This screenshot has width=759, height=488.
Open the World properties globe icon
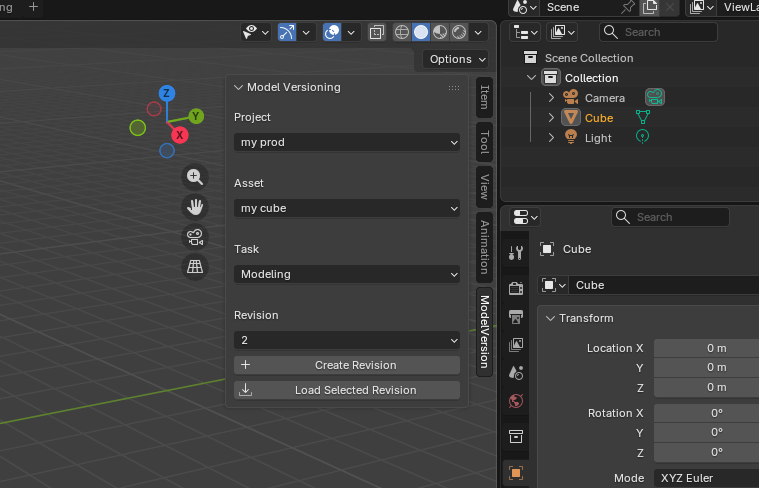(x=516, y=401)
